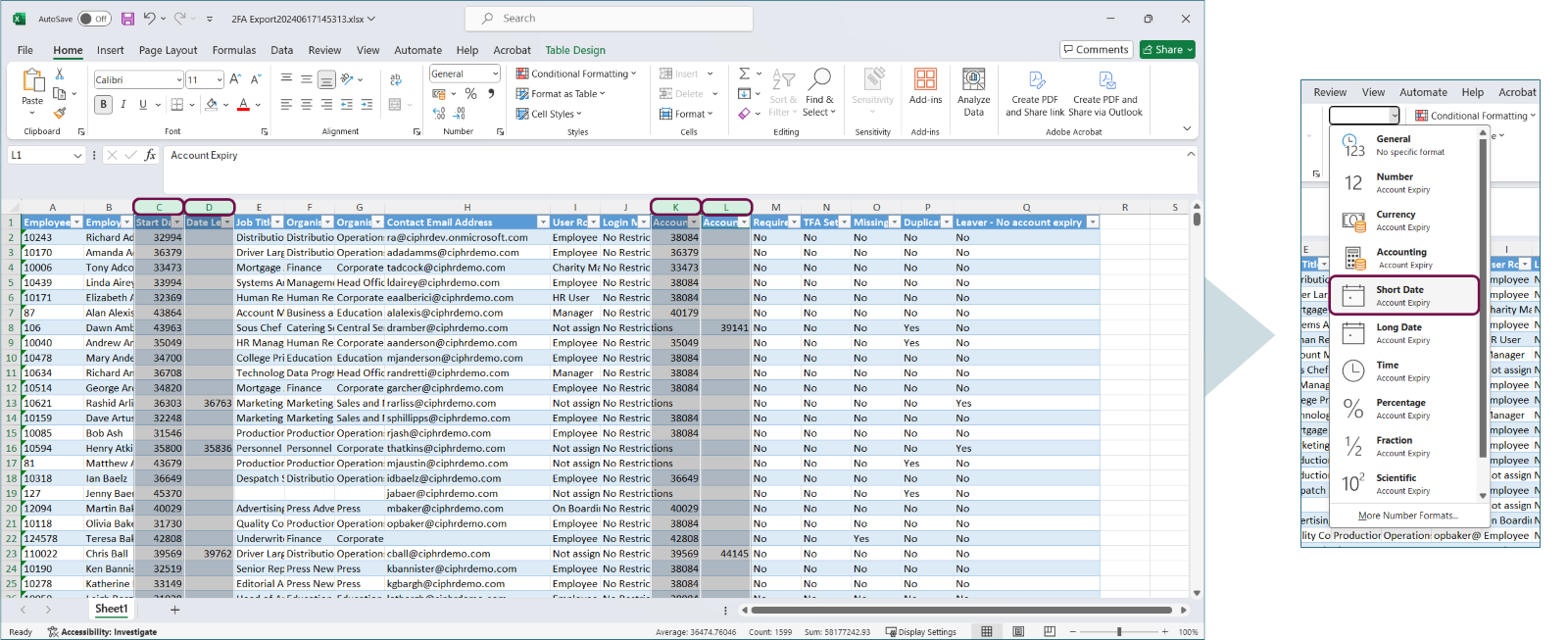Toggle Bottom Align button
Viewport: 1568px width, 640px height.
pos(326,79)
